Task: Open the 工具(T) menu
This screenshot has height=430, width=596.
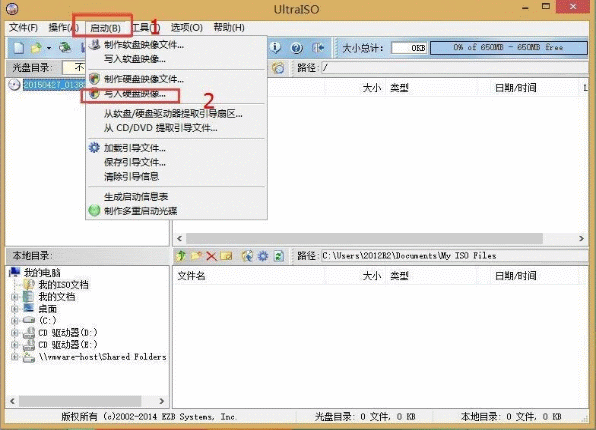Action: point(146,28)
